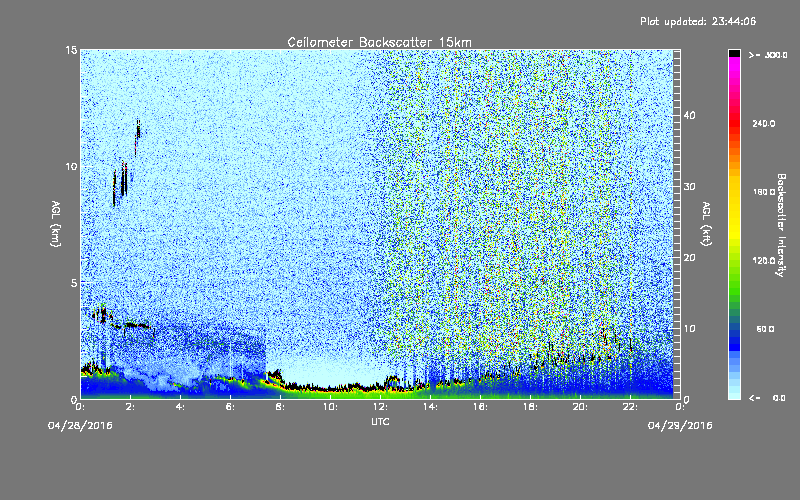Click the end date 04/29/2016 label
The height and width of the screenshot is (500, 800).
point(680,426)
